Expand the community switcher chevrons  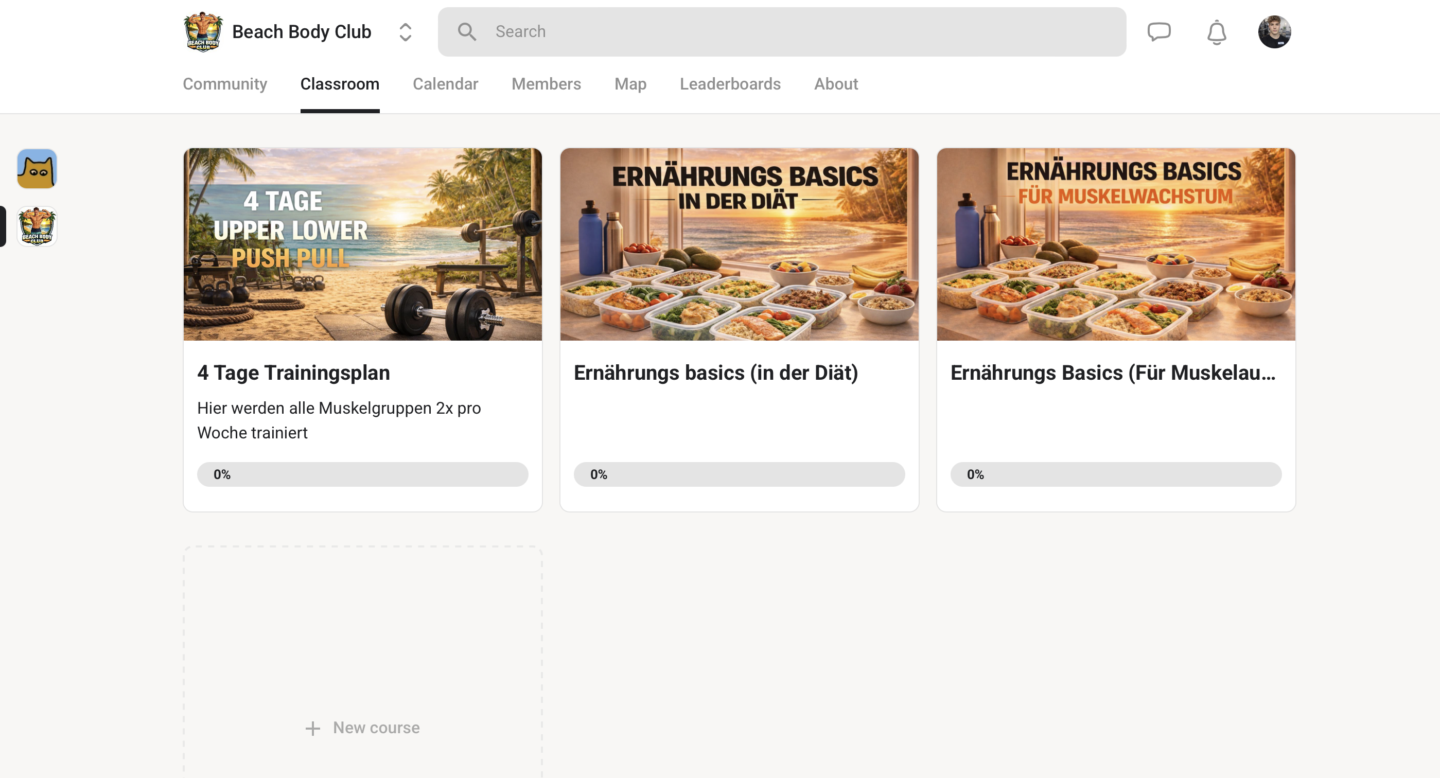click(405, 32)
